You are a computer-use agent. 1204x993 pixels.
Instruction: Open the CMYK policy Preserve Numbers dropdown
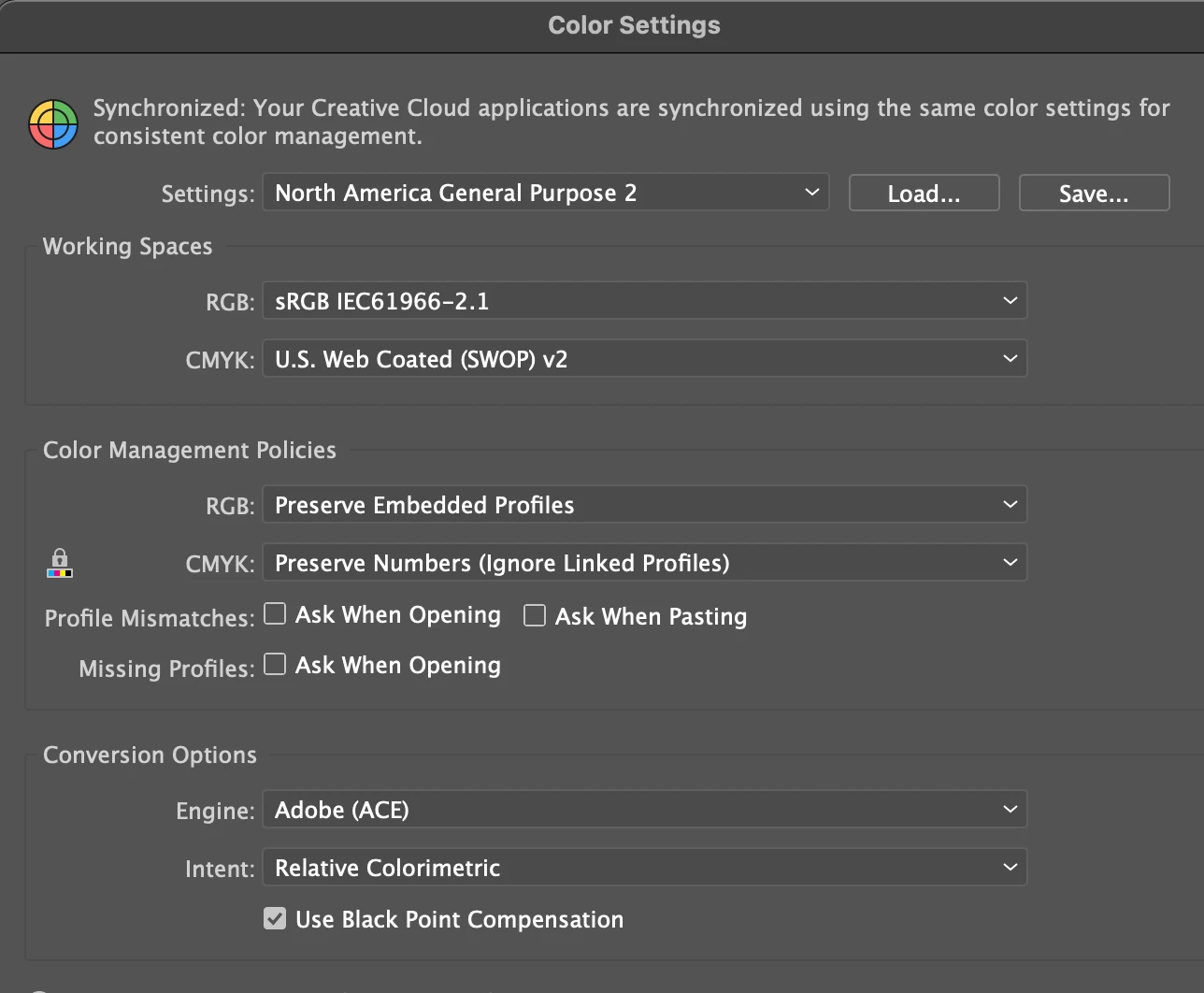click(645, 563)
